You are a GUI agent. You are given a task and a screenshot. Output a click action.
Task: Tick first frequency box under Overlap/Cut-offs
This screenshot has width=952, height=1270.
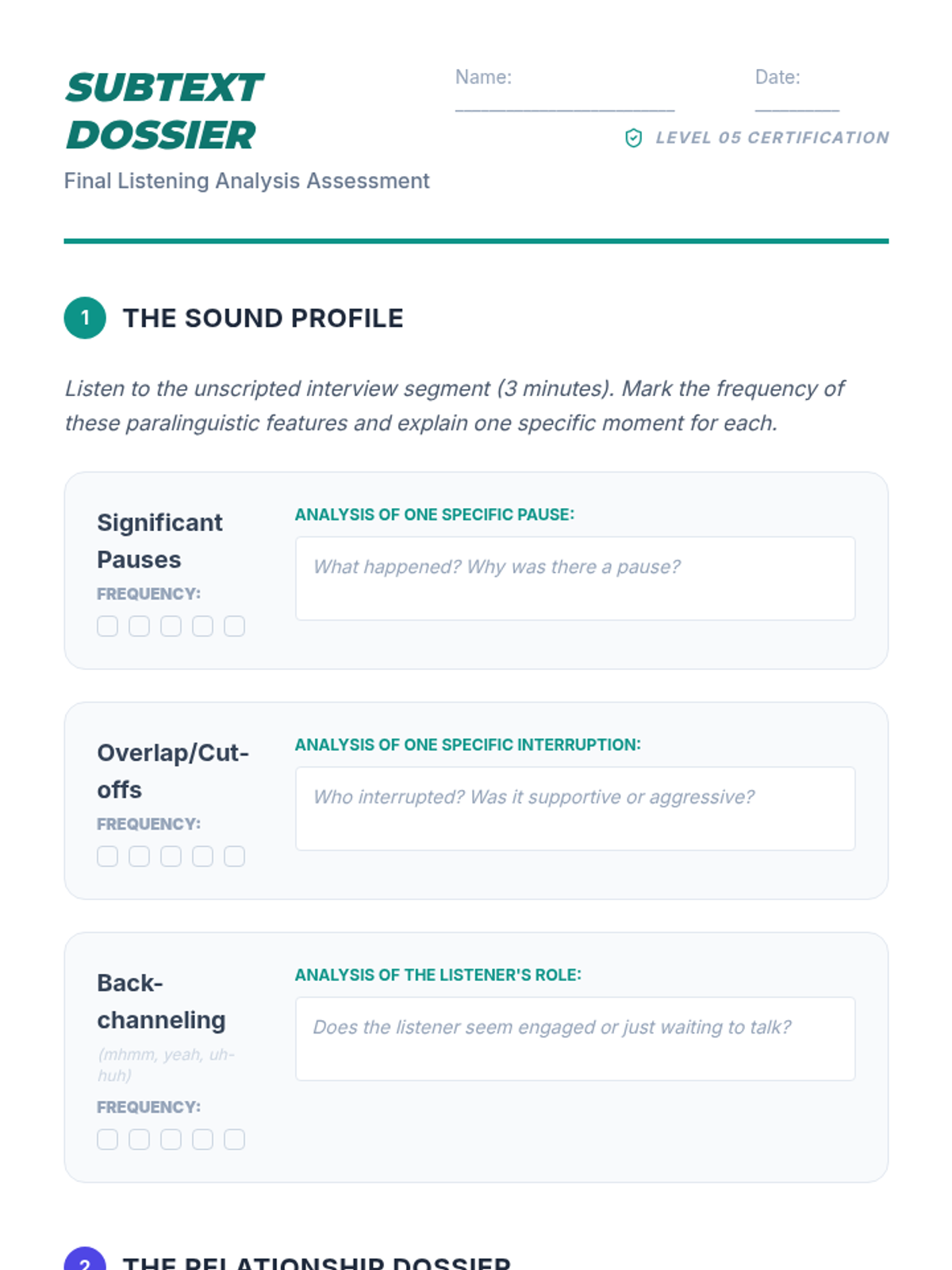107,856
